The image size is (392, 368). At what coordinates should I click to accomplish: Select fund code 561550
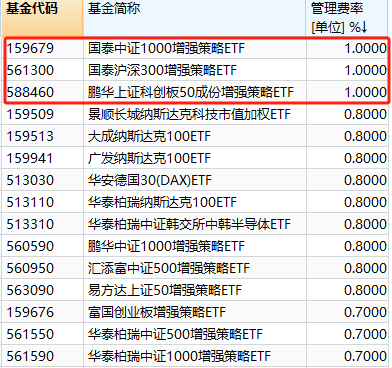click(30, 334)
